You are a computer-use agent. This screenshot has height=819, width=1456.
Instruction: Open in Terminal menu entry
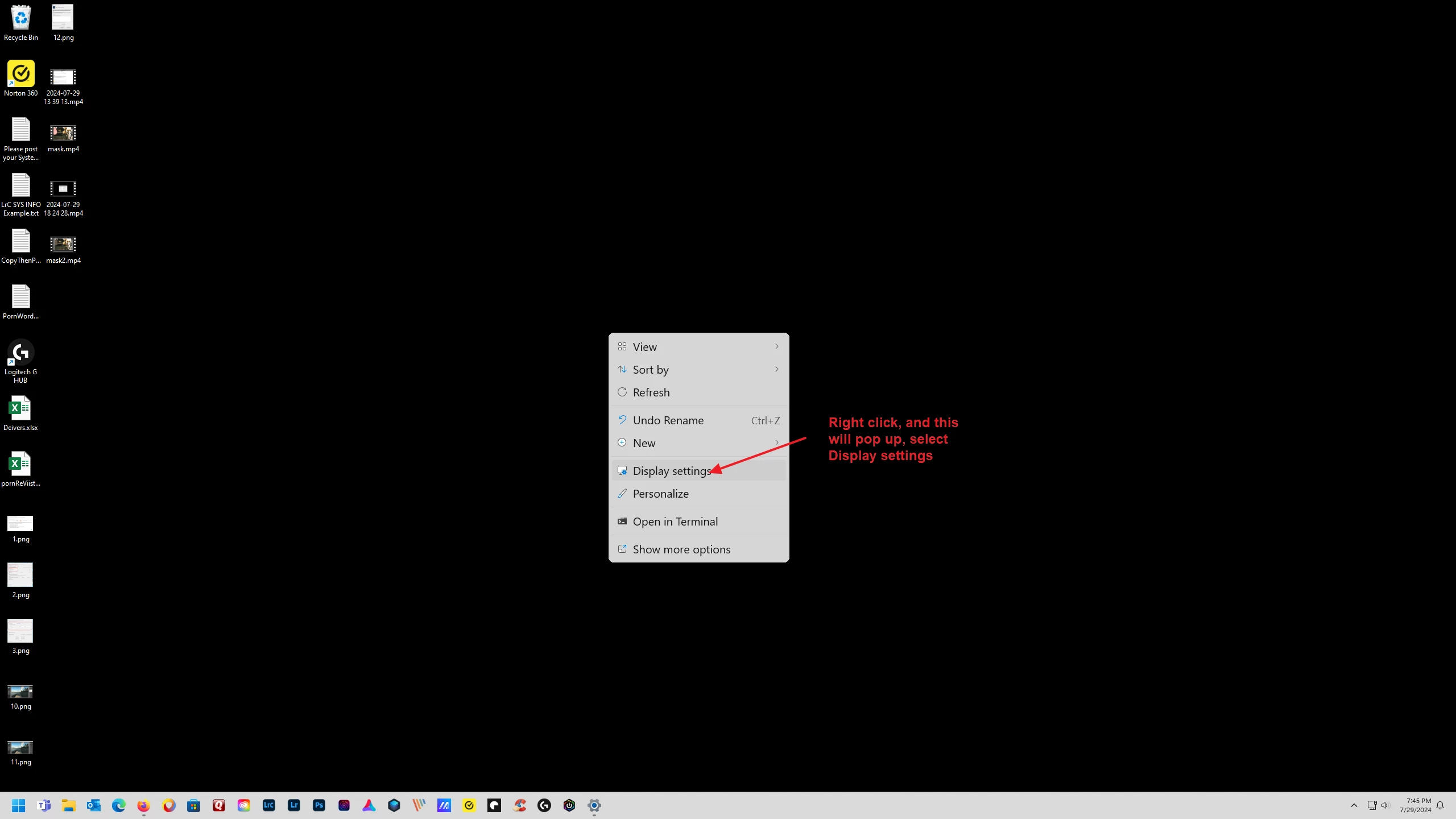[675, 522]
